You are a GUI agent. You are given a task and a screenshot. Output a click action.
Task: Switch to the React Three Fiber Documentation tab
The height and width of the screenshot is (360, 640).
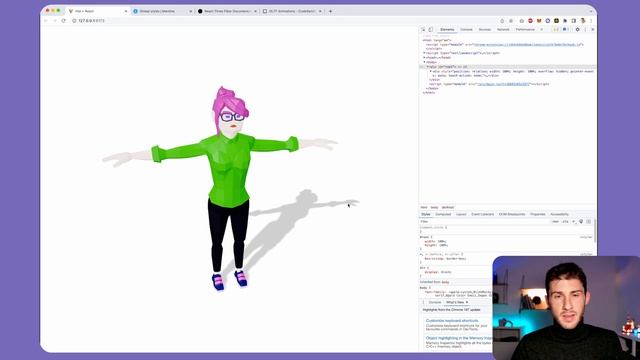[227, 11]
